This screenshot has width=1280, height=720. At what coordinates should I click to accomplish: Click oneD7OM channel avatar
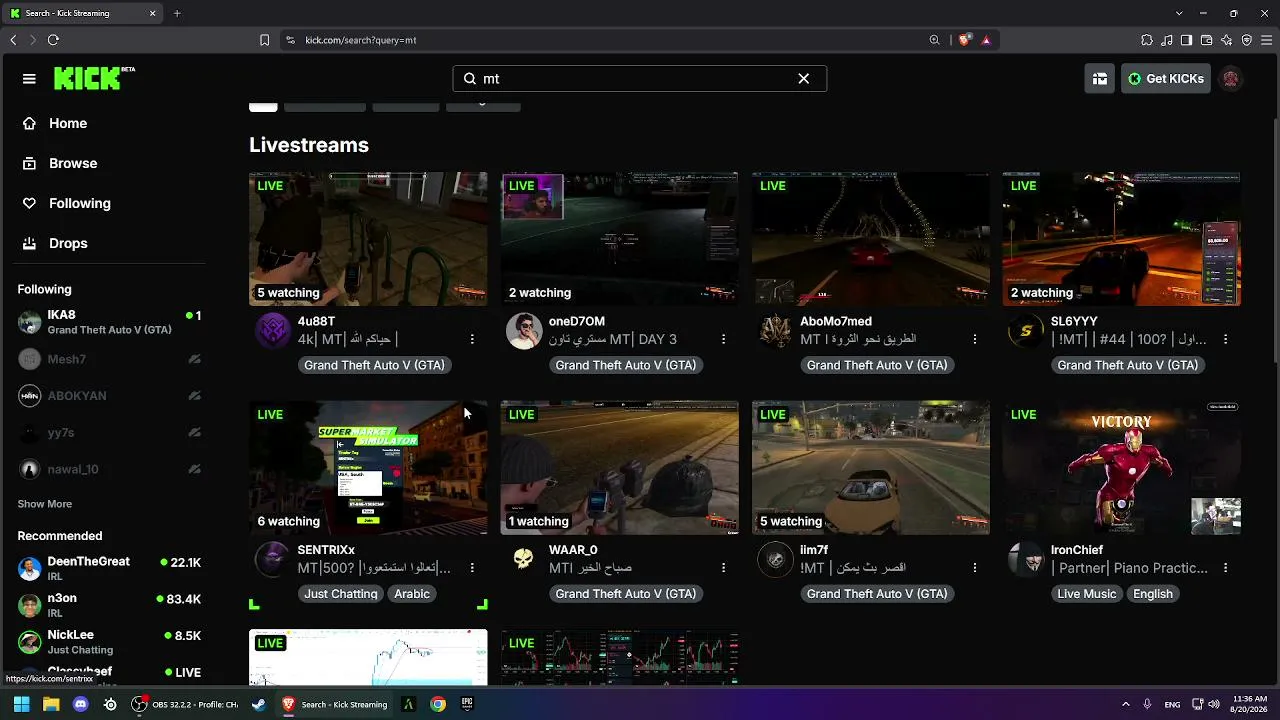point(523,331)
